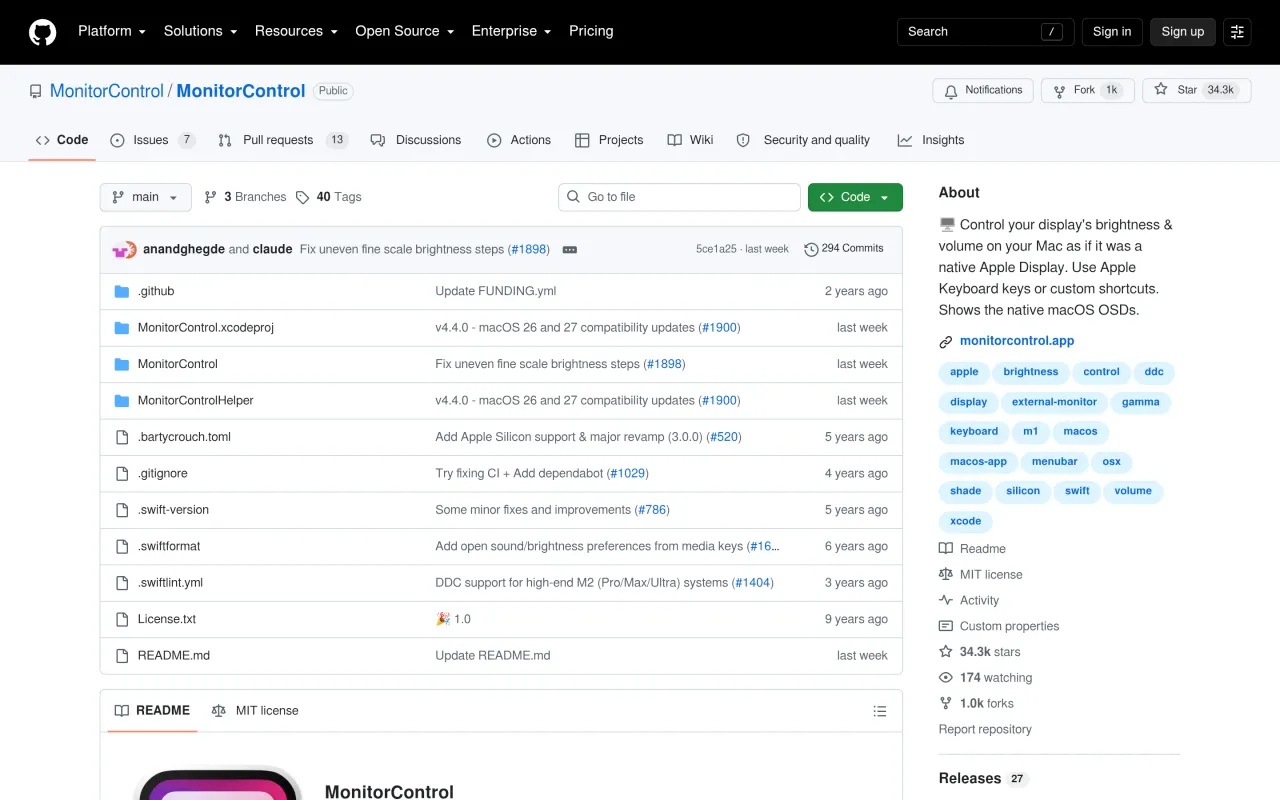The width and height of the screenshot is (1280, 800).
Task: Open pull request #520 link
Action: click(724, 437)
